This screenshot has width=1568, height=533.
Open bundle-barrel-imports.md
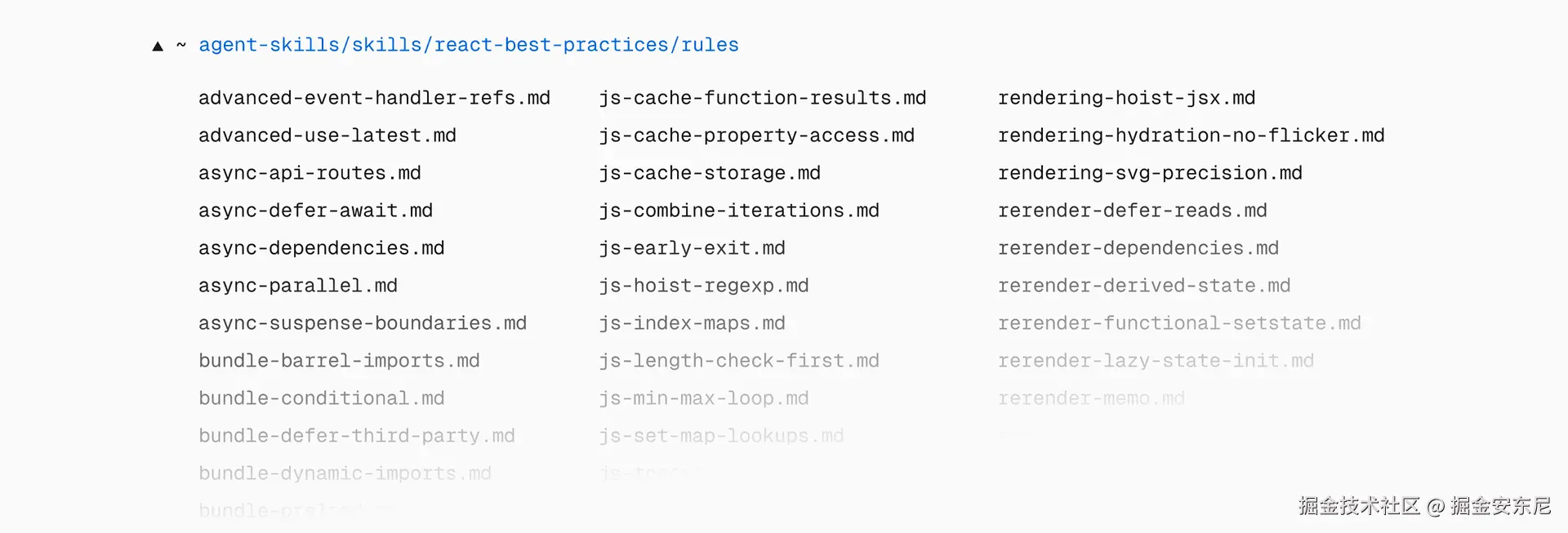339,361
